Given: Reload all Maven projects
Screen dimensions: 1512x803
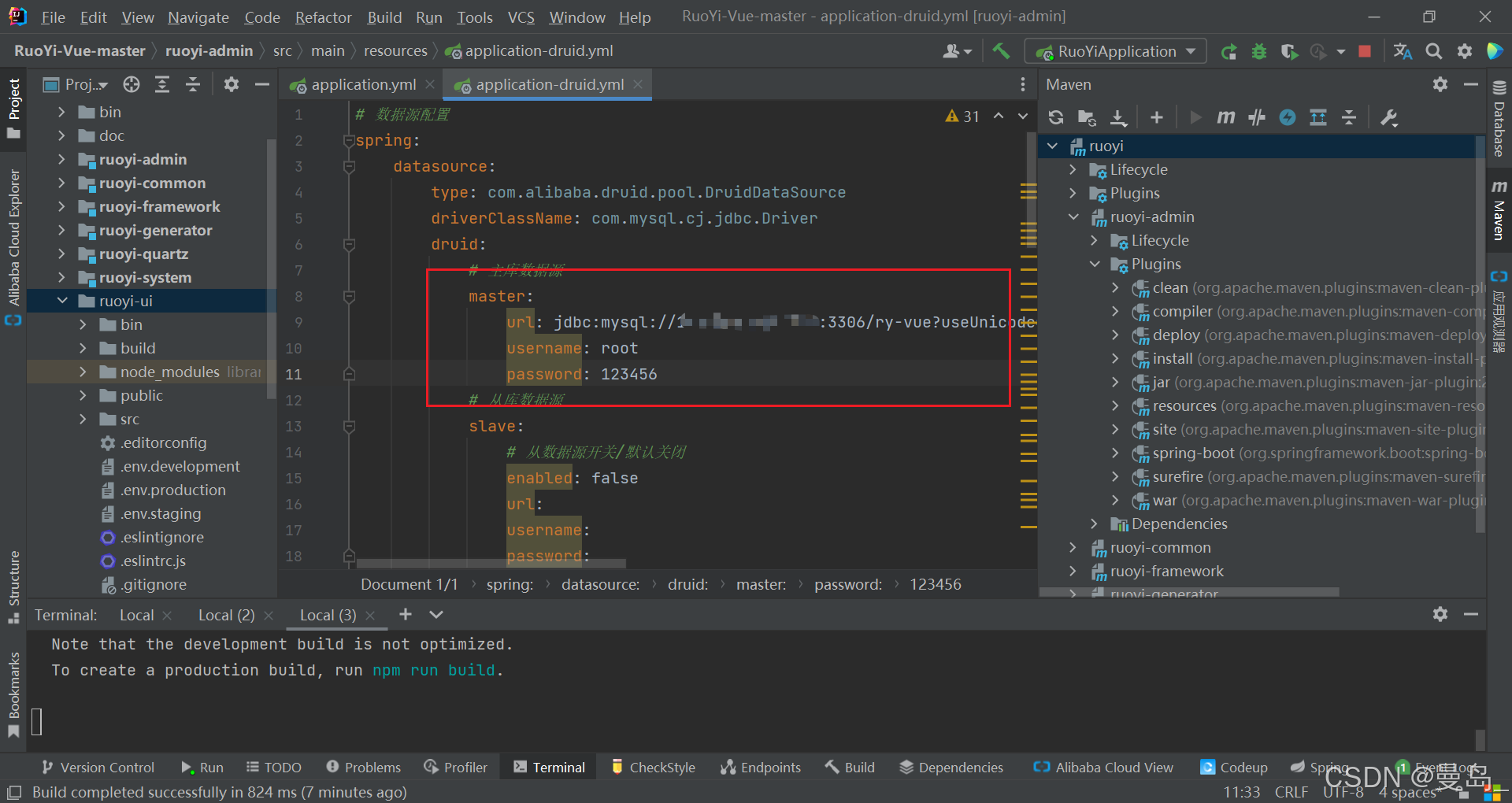Looking at the screenshot, I should click(x=1056, y=117).
